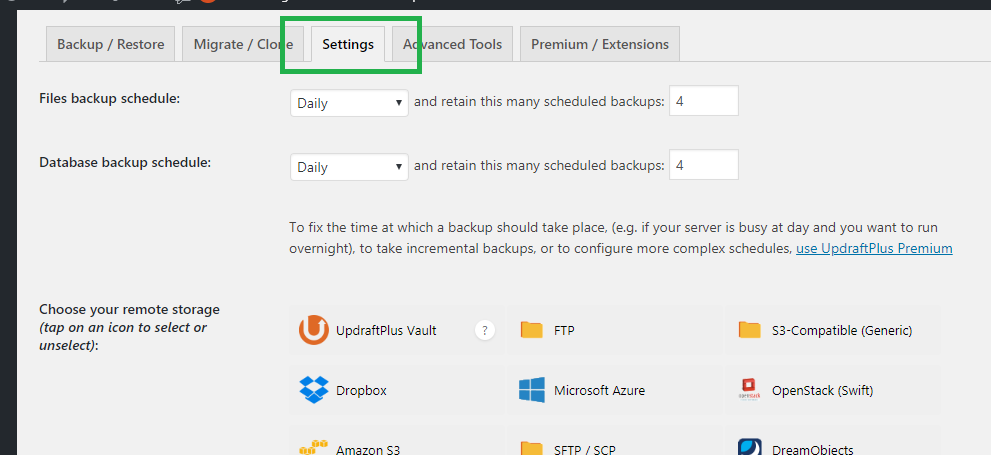991x455 pixels.
Task: Select the UpdraftPlus Vault storage icon
Action: click(x=313, y=330)
